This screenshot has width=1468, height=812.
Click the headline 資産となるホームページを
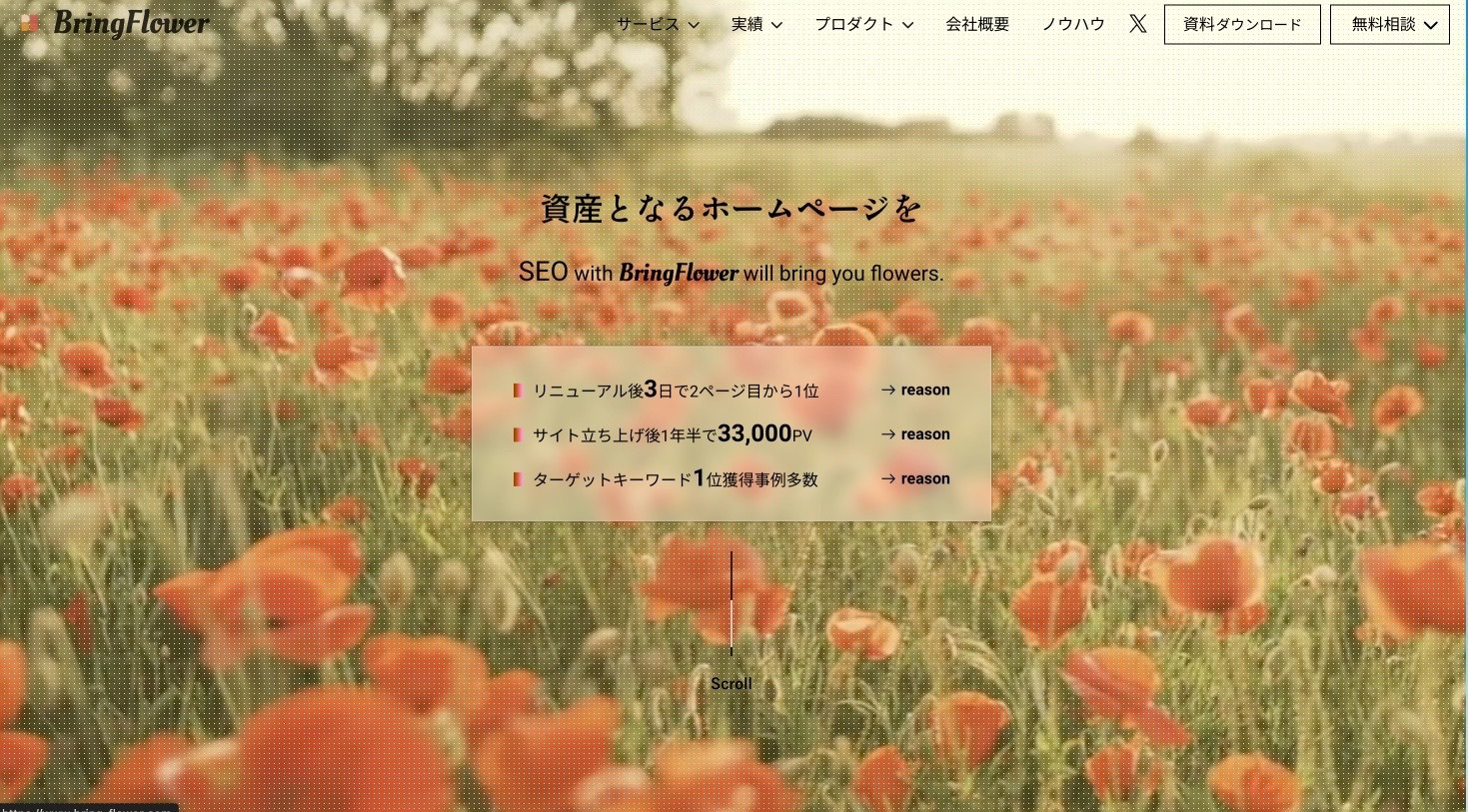(x=731, y=209)
